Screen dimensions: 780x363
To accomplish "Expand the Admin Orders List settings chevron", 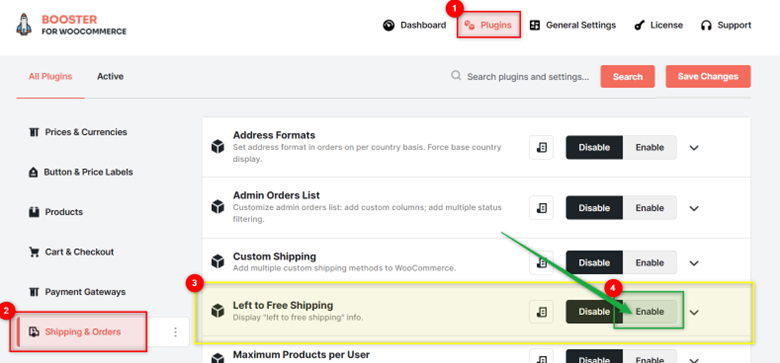I will point(694,208).
